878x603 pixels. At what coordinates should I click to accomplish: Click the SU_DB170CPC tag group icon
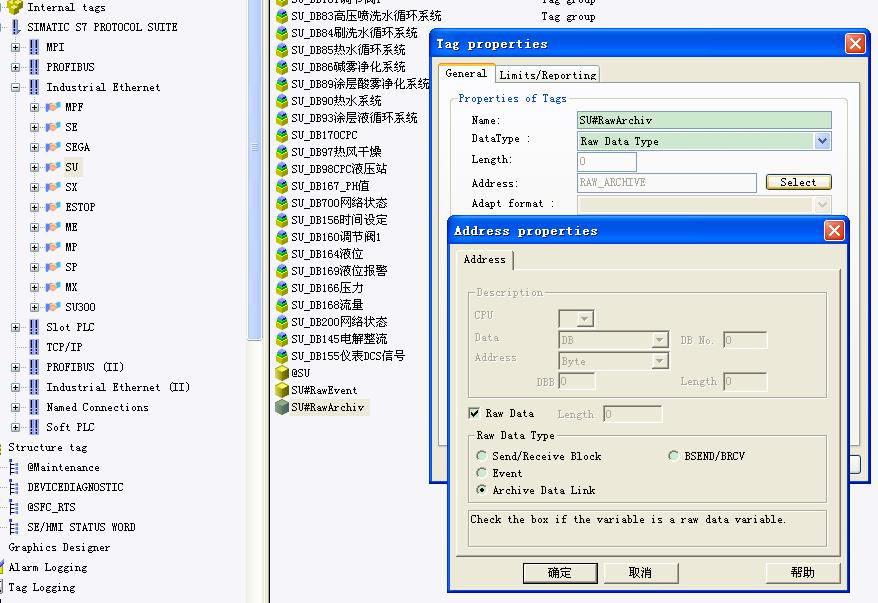(282, 135)
